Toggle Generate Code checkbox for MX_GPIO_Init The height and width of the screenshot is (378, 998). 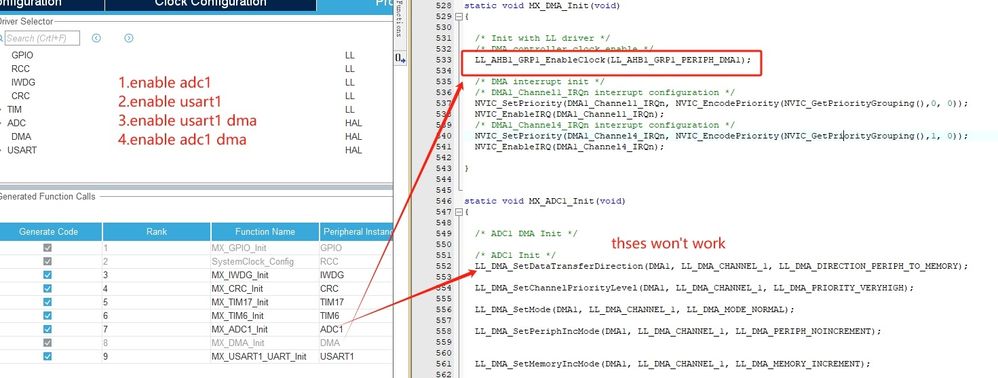47,248
